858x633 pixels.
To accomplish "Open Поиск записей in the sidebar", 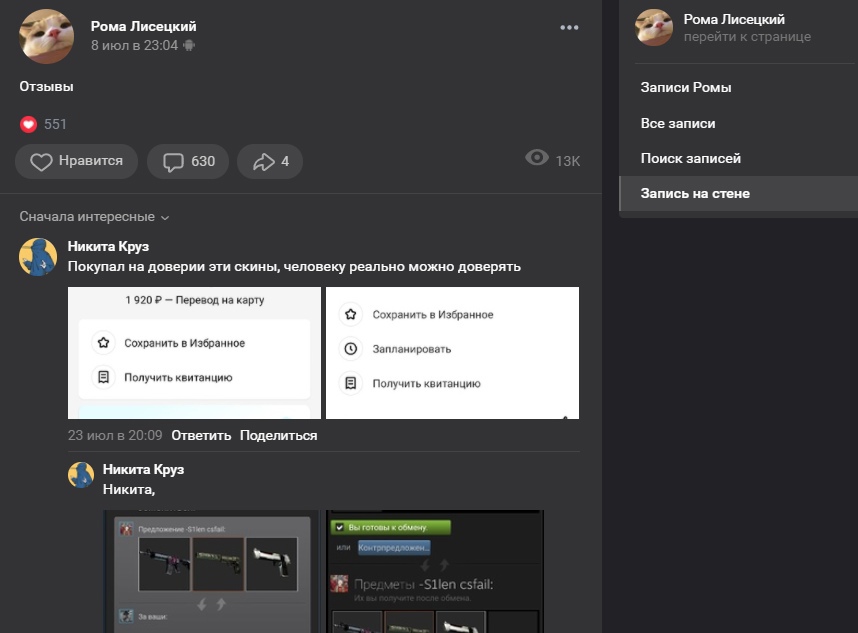I will 690,159.
